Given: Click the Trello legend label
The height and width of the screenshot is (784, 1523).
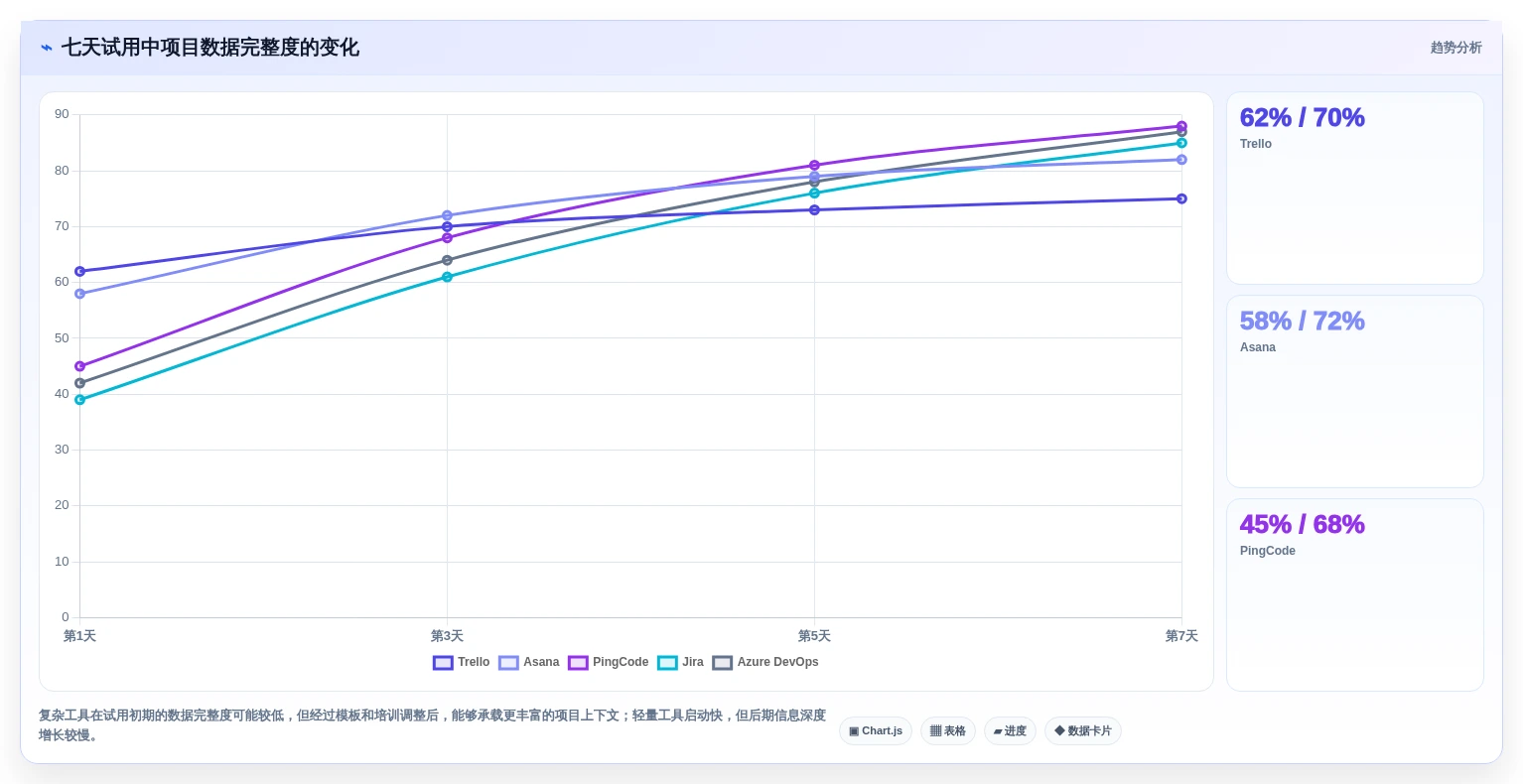Looking at the screenshot, I should pos(474,662).
